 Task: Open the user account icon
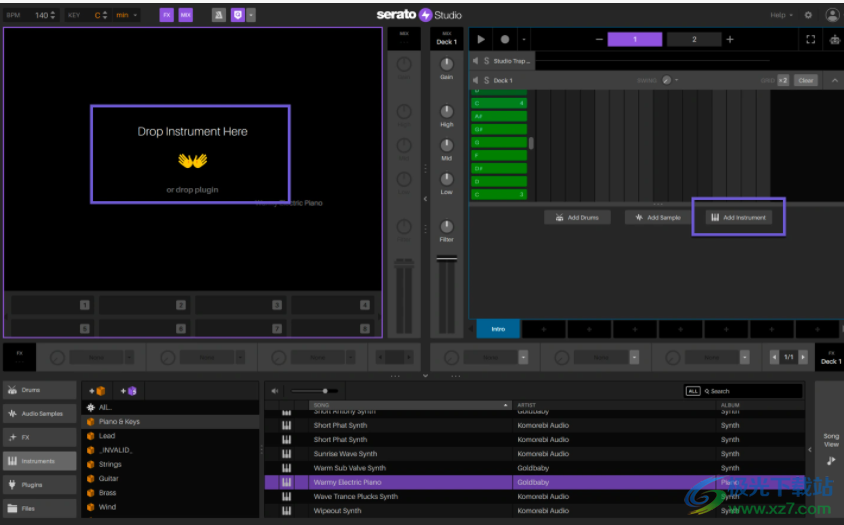click(832, 15)
